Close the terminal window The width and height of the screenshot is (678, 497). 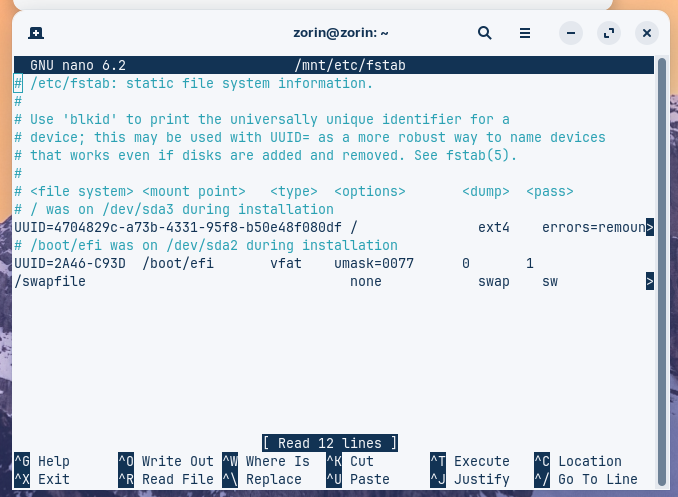coord(646,33)
